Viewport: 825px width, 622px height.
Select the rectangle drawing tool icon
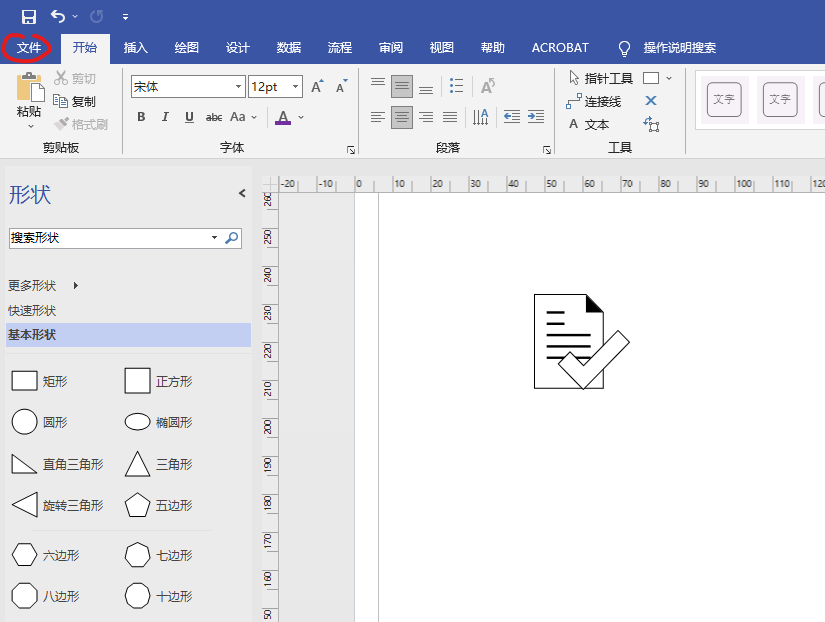pos(651,78)
